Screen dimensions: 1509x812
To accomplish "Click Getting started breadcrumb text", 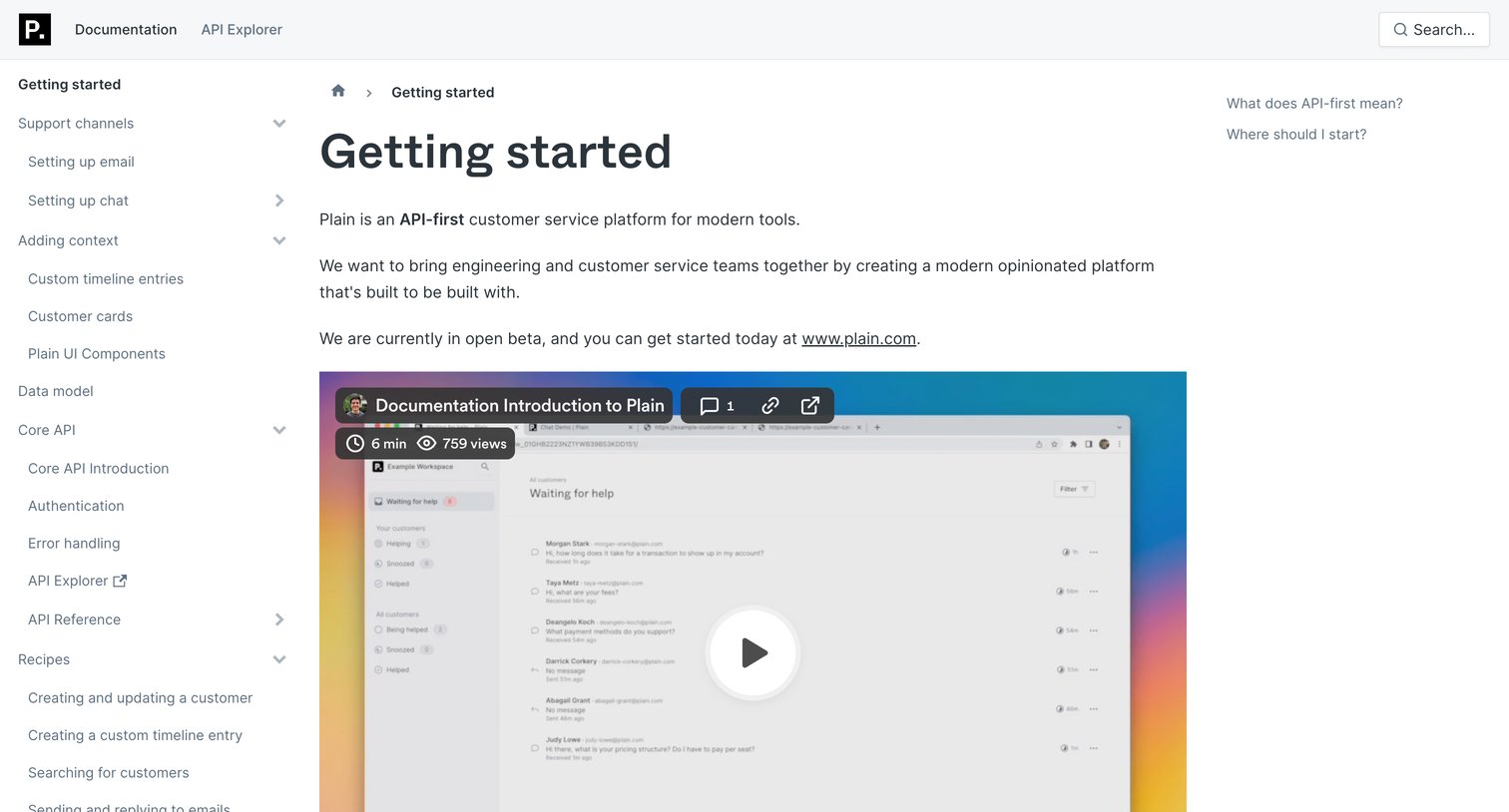I will click(443, 92).
